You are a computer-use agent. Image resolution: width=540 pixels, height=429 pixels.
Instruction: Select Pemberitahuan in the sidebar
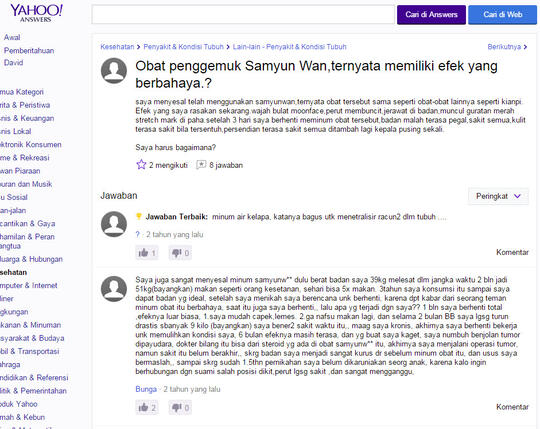pos(29,51)
